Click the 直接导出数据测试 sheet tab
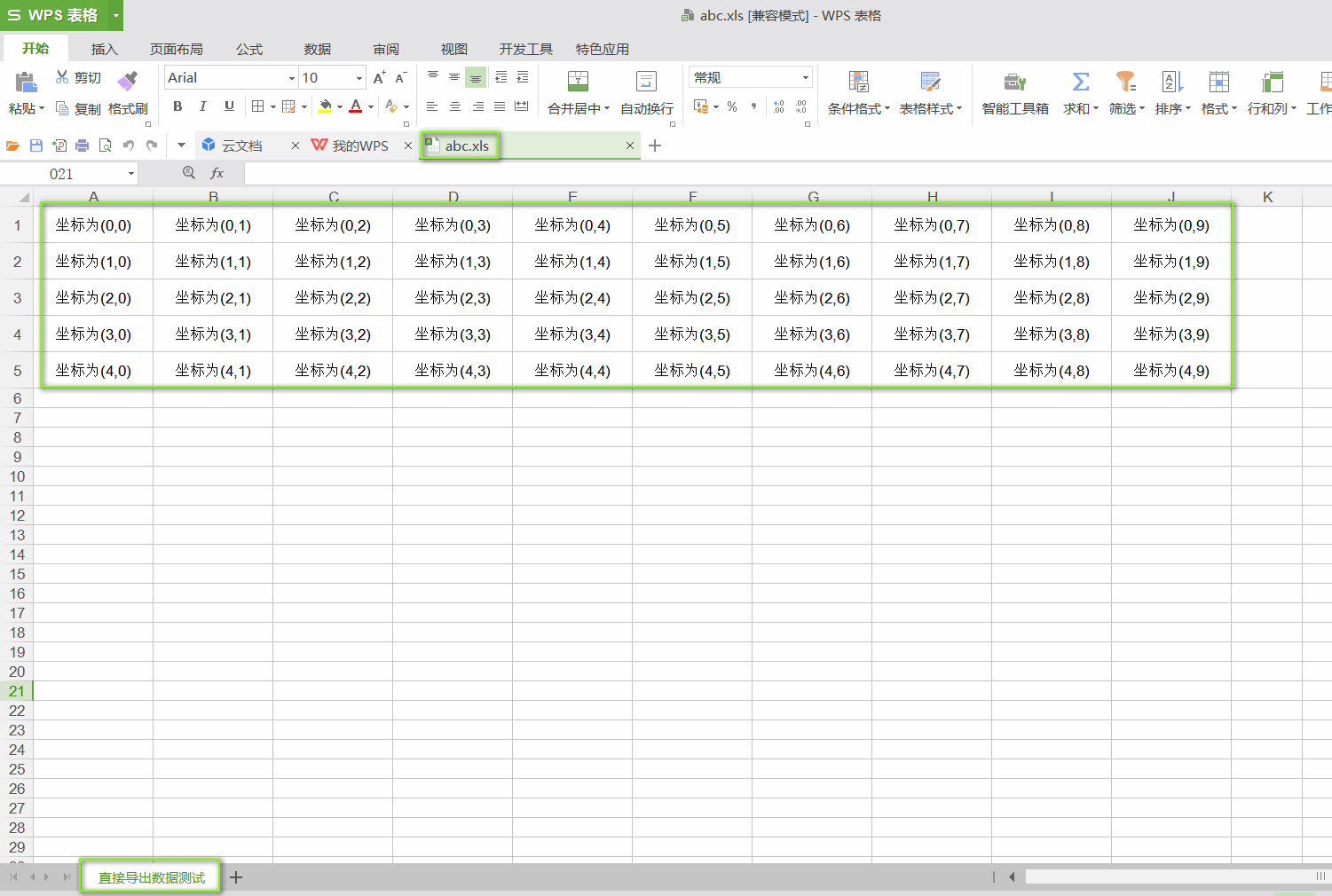 click(x=150, y=876)
